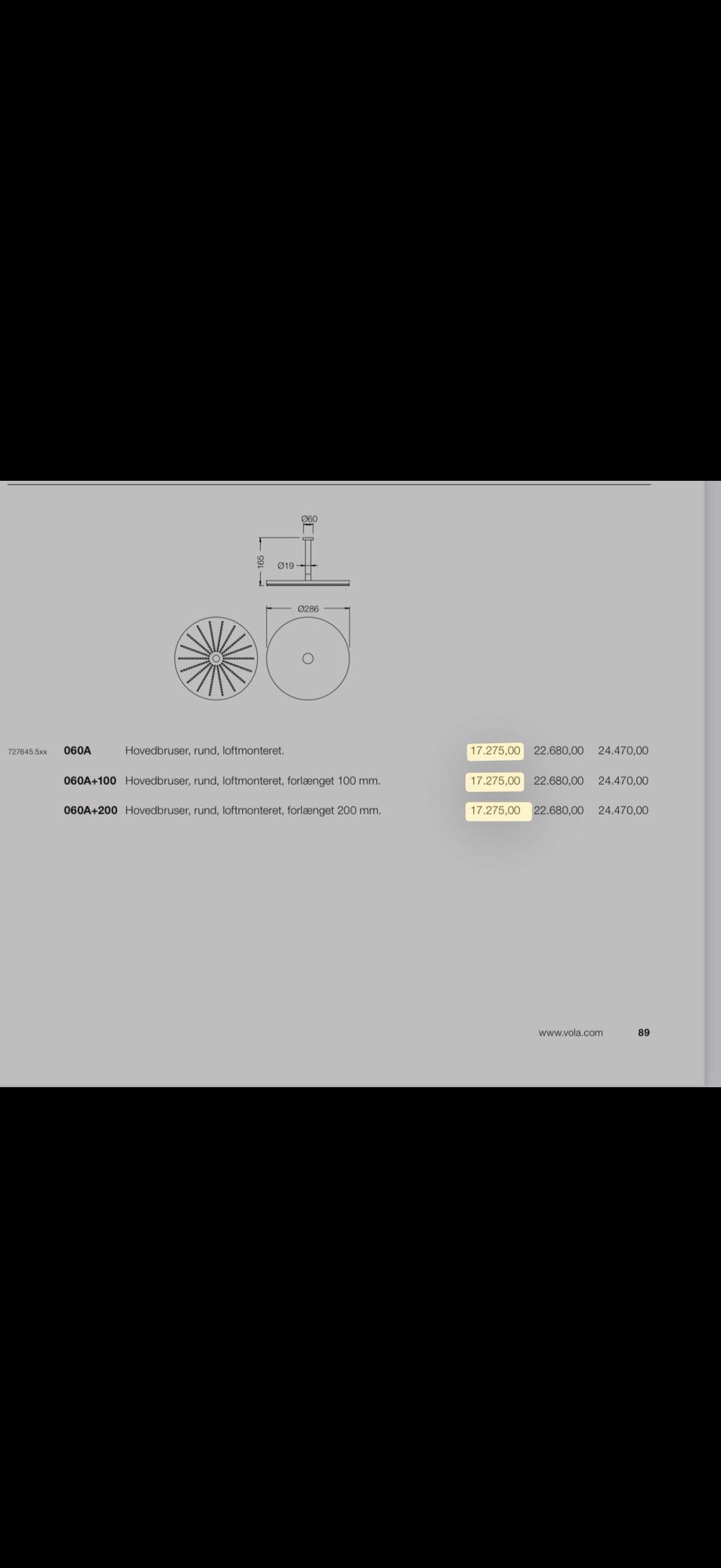
Task: Click the Ø286 diameter label
Action: 308,609
